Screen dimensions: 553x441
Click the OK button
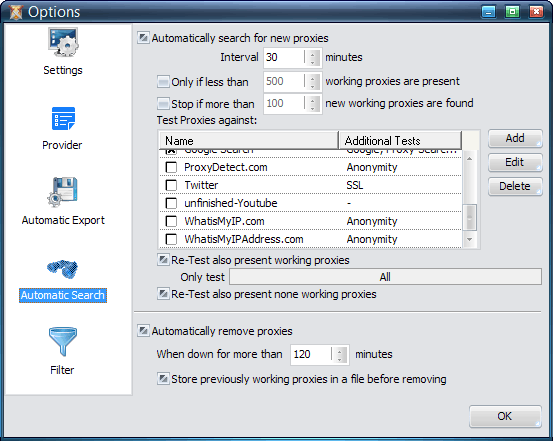point(505,416)
